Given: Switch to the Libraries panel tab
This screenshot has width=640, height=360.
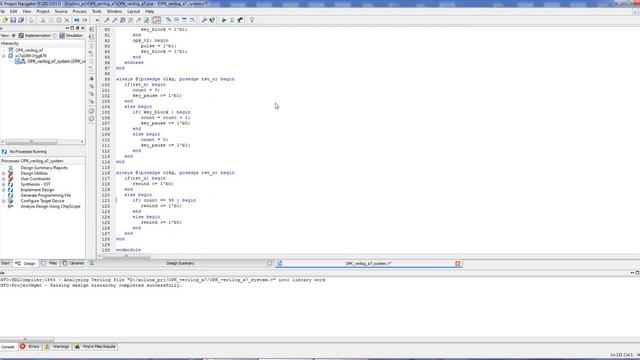Looking at the screenshot, I should (x=73, y=263).
